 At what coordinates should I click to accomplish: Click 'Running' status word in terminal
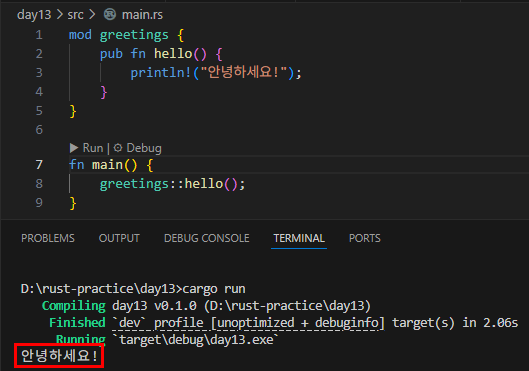(81, 339)
